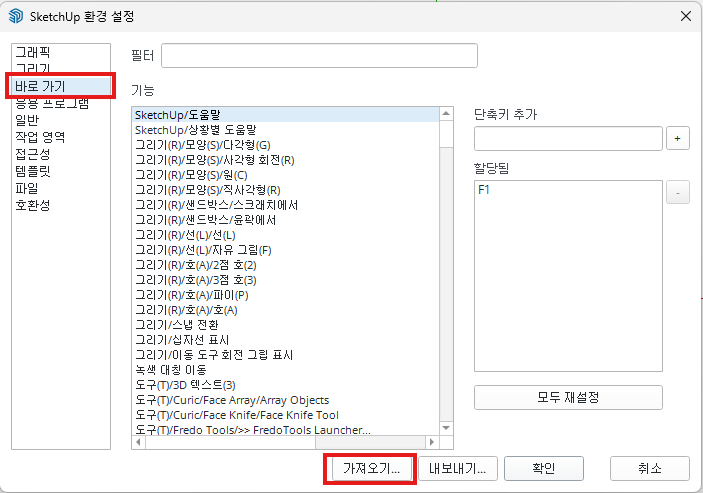Click horizontal scrollbar left arrow
Image resolution: width=703 pixels, height=493 pixels.
coord(139,442)
